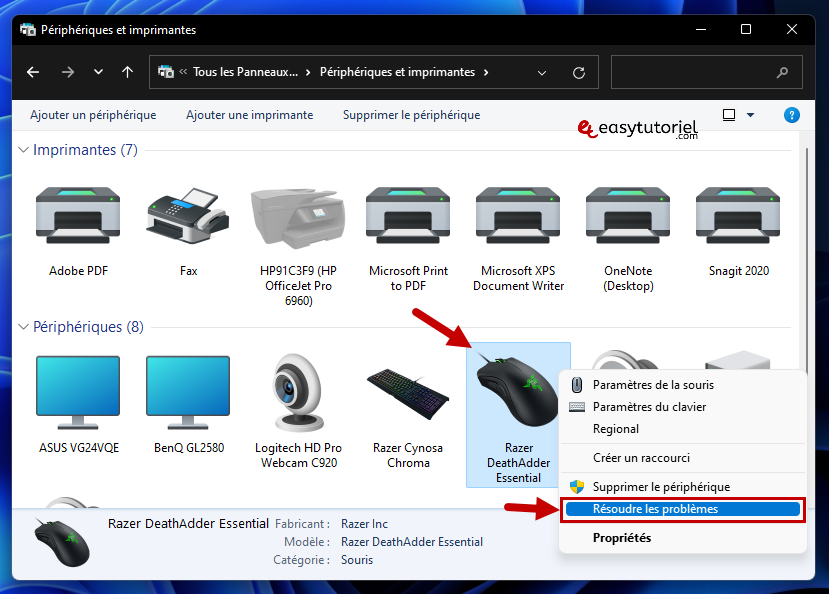Minimize the Périphériques et imprimantes window

click(701, 30)
